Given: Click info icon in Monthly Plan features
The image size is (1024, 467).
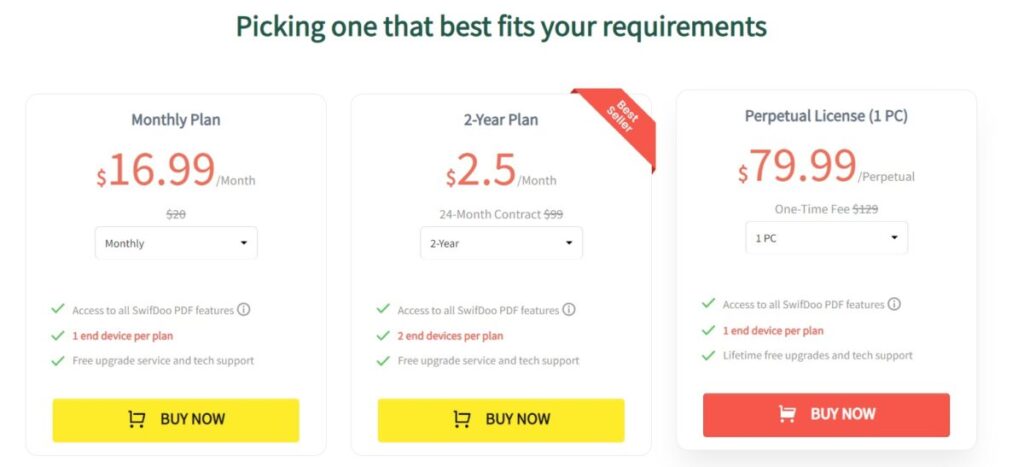Looking at the screenshot, I should point(244,310).
